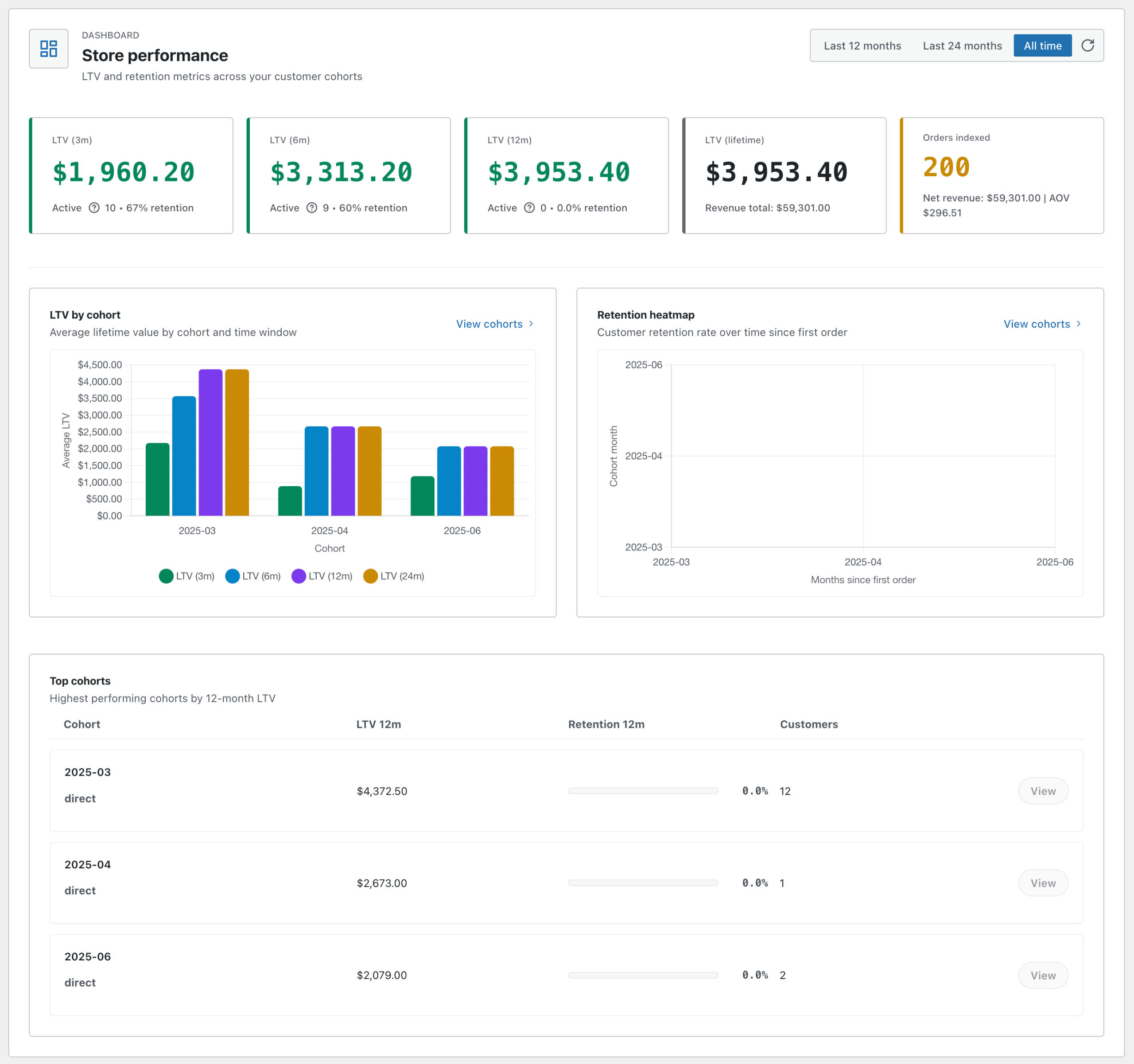
Task: Expand cohorts from Retention heatmap panel
Action: click(1037, 324)
